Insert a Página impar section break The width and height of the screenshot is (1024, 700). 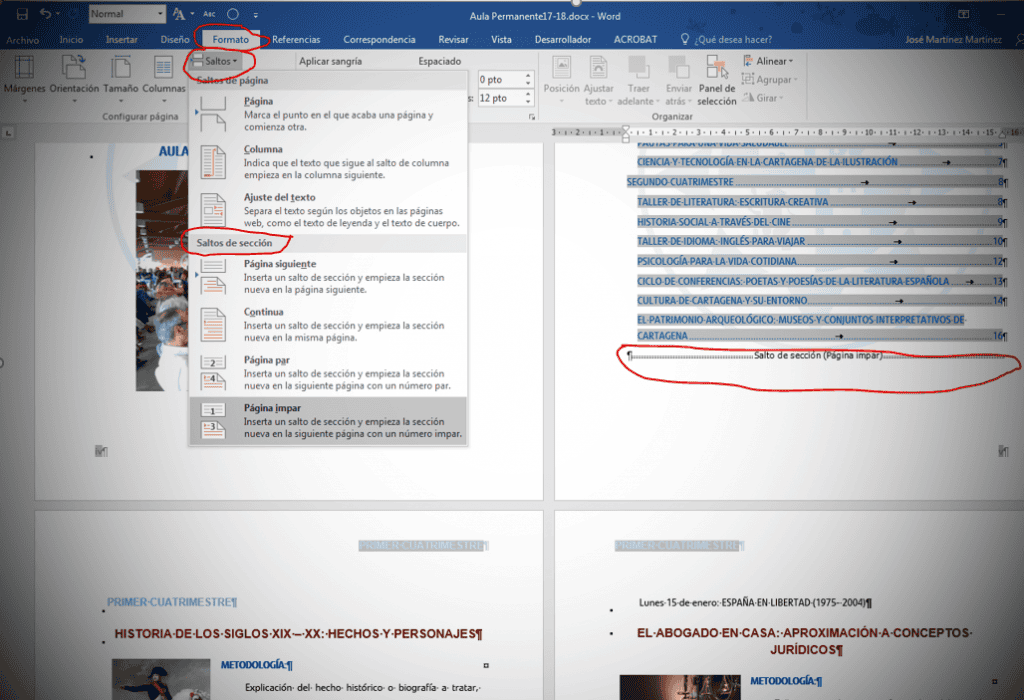coord(328,421)
